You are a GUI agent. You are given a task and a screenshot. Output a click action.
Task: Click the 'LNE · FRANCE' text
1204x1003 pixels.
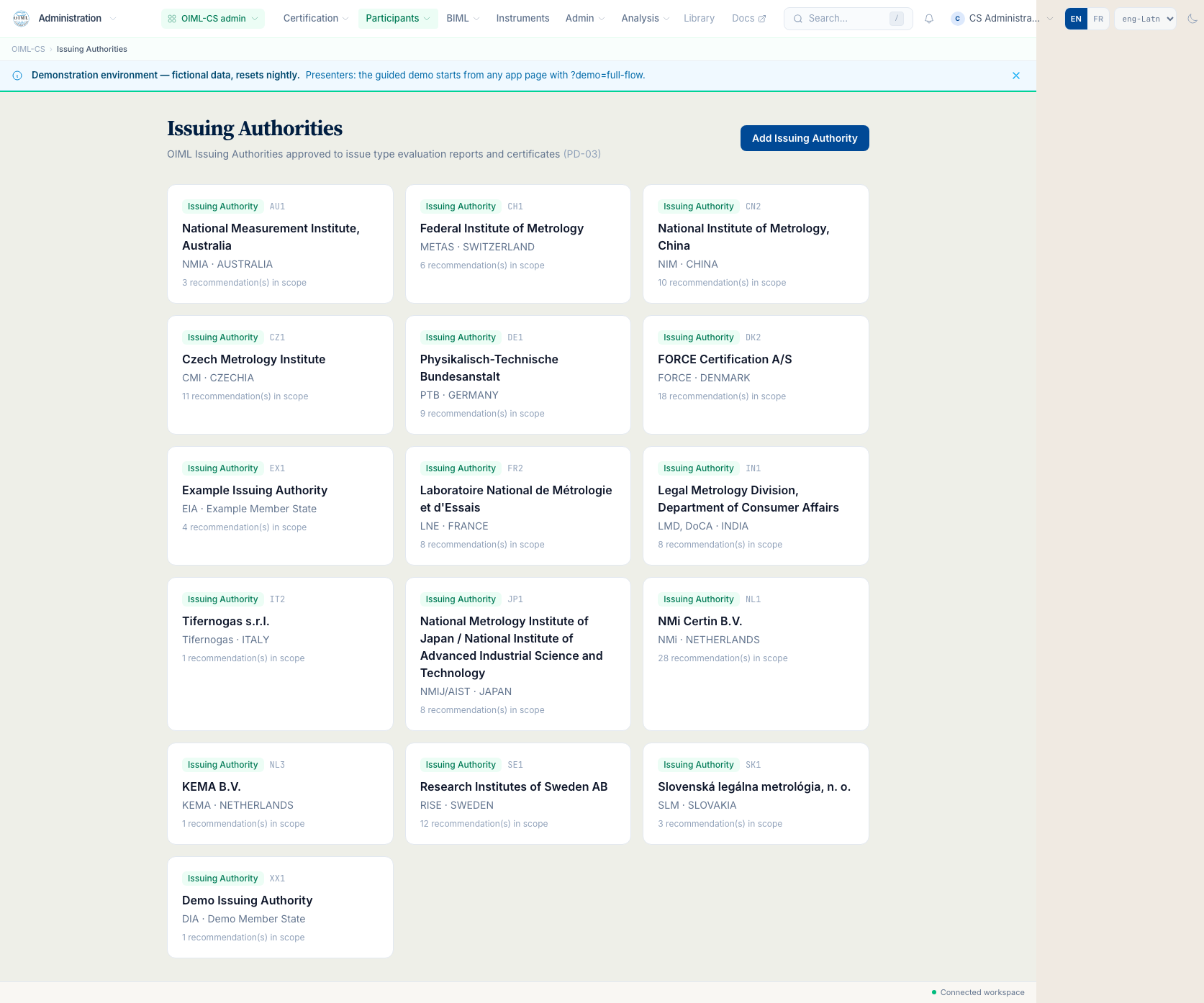pyautogui.click(x=454, y=526)
